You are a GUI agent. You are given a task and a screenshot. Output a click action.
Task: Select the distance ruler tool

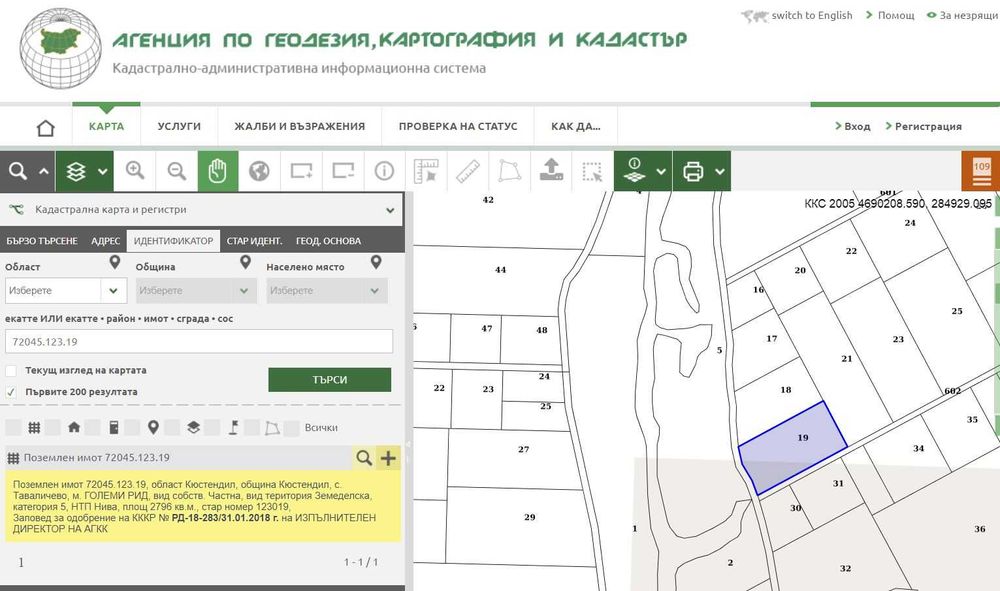point(467,171)
